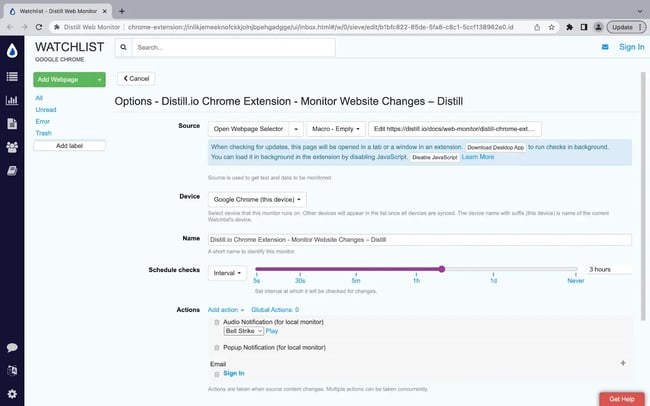This screenshot has width=650, height=406.
Task: Open the extensions puzzle icon
Action: click(x=570, y=27)
